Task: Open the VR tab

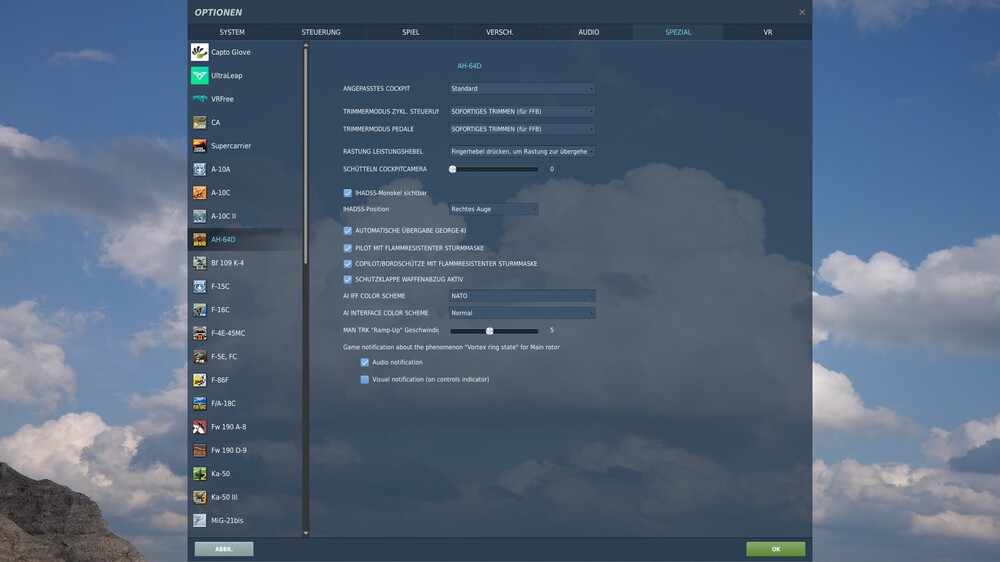Action: (x=768, y=32)
